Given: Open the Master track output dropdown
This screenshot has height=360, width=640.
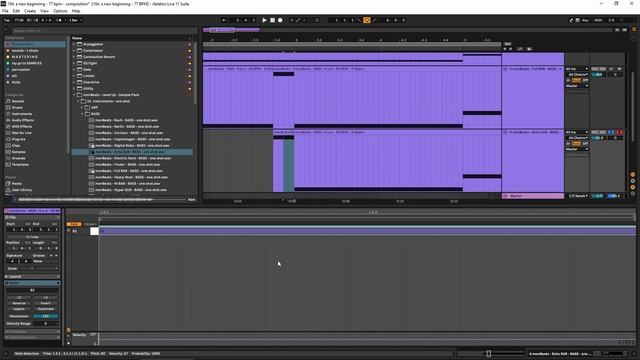Looking at the screenshot, I should 578,196.
